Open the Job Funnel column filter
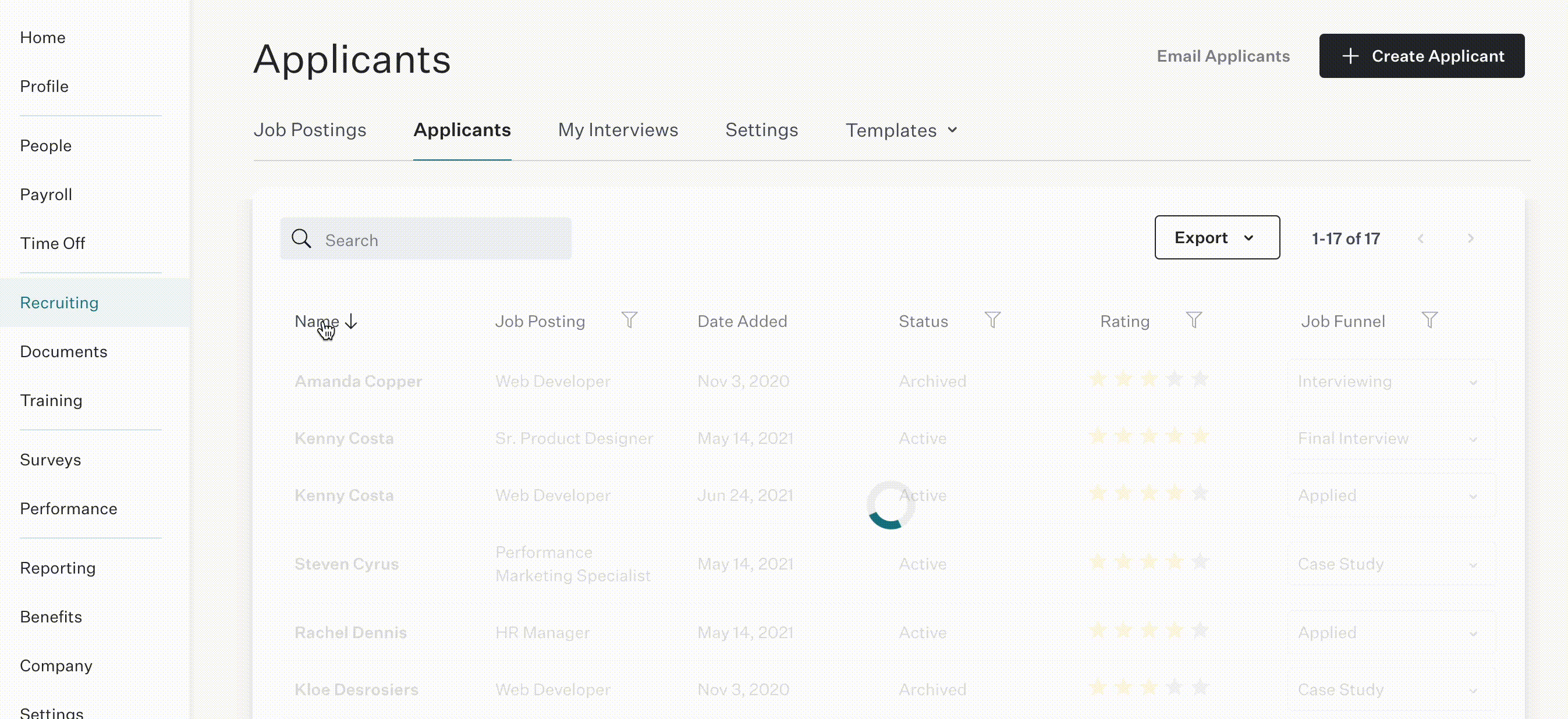 (1429, 320)
